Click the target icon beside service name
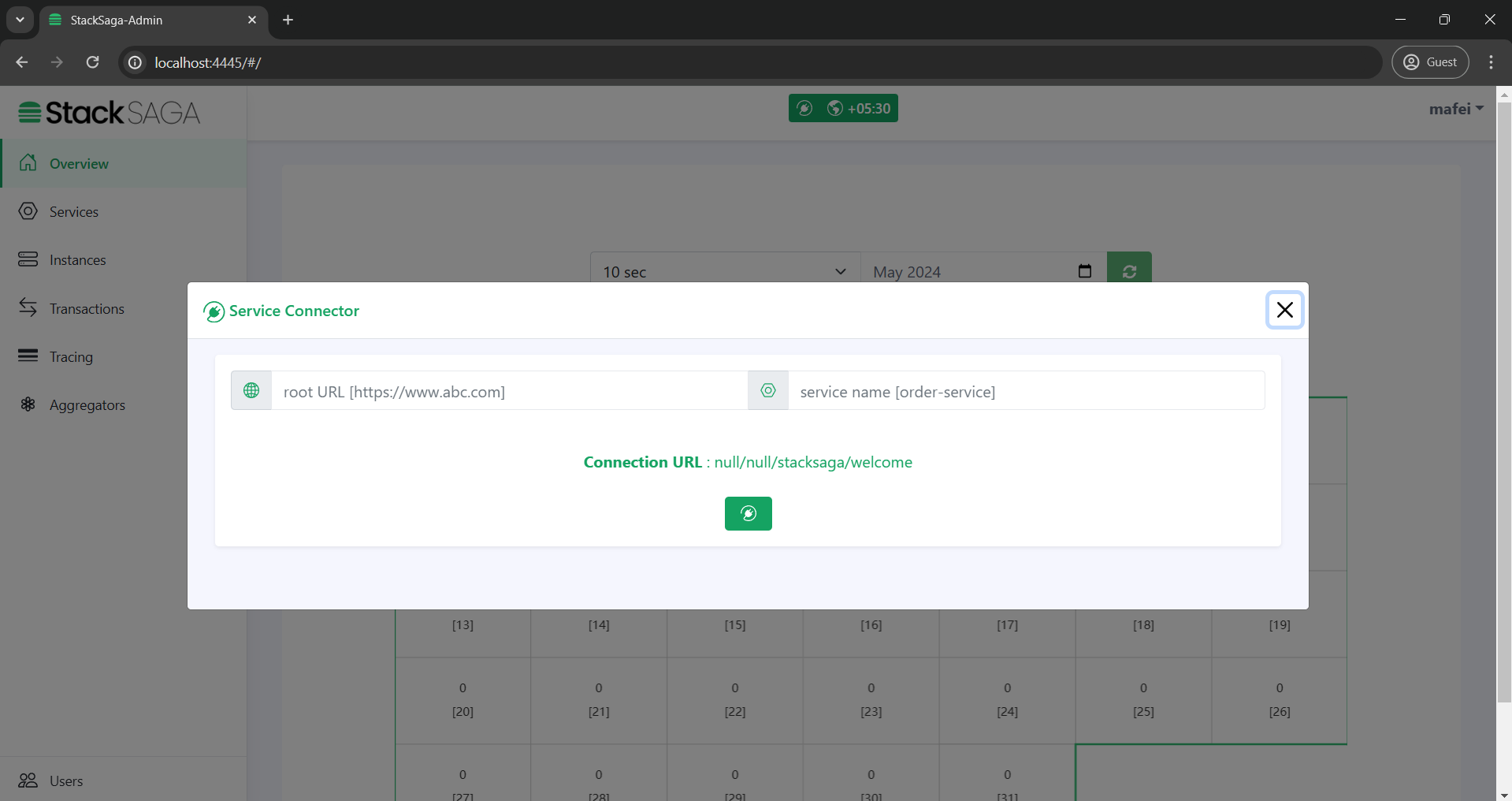The height and width of the screenshot is (801, 1512). (x=768, y=390)
